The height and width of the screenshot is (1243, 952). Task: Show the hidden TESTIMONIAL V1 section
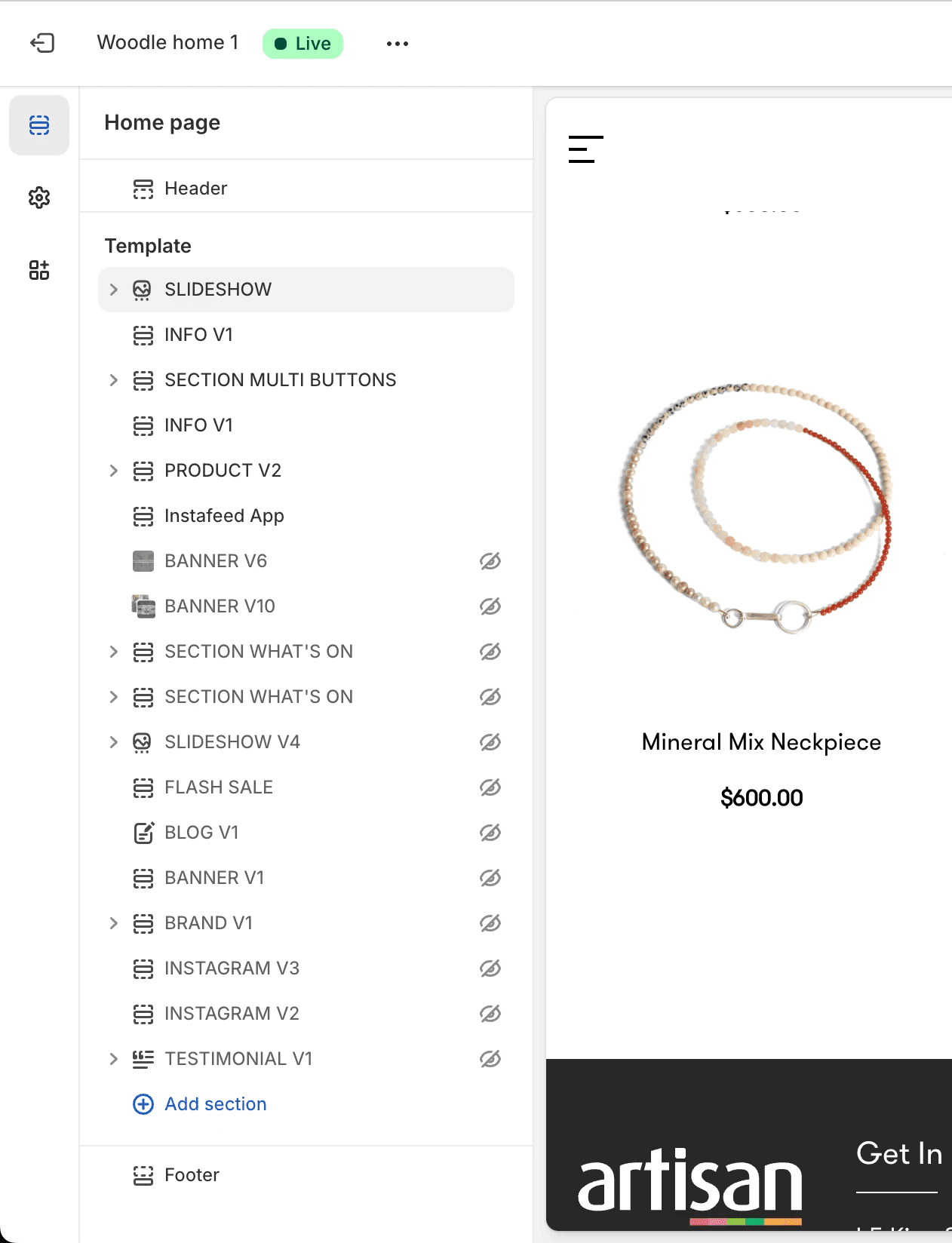(490, 1059)
